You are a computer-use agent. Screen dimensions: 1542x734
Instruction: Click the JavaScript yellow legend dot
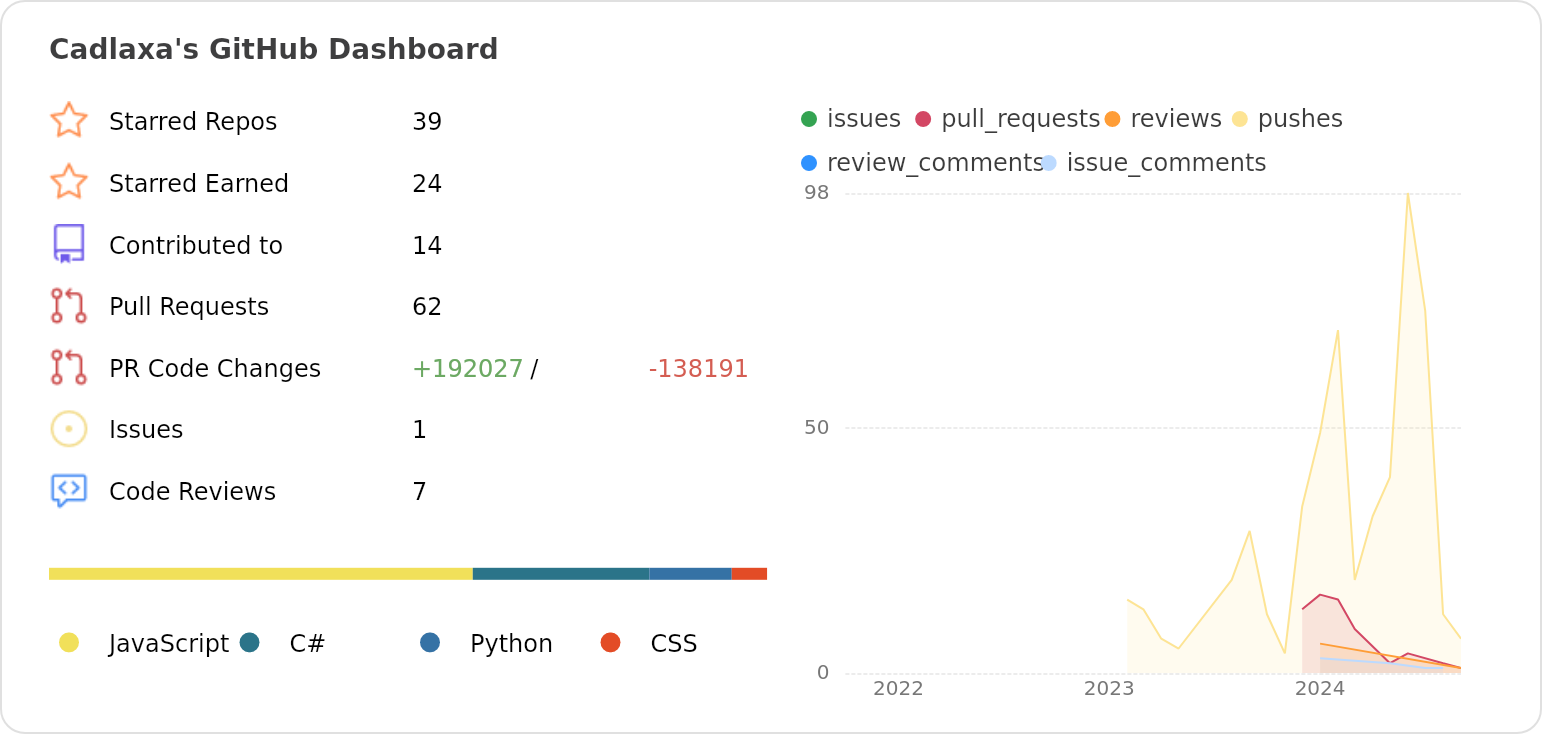pos(69,642)
